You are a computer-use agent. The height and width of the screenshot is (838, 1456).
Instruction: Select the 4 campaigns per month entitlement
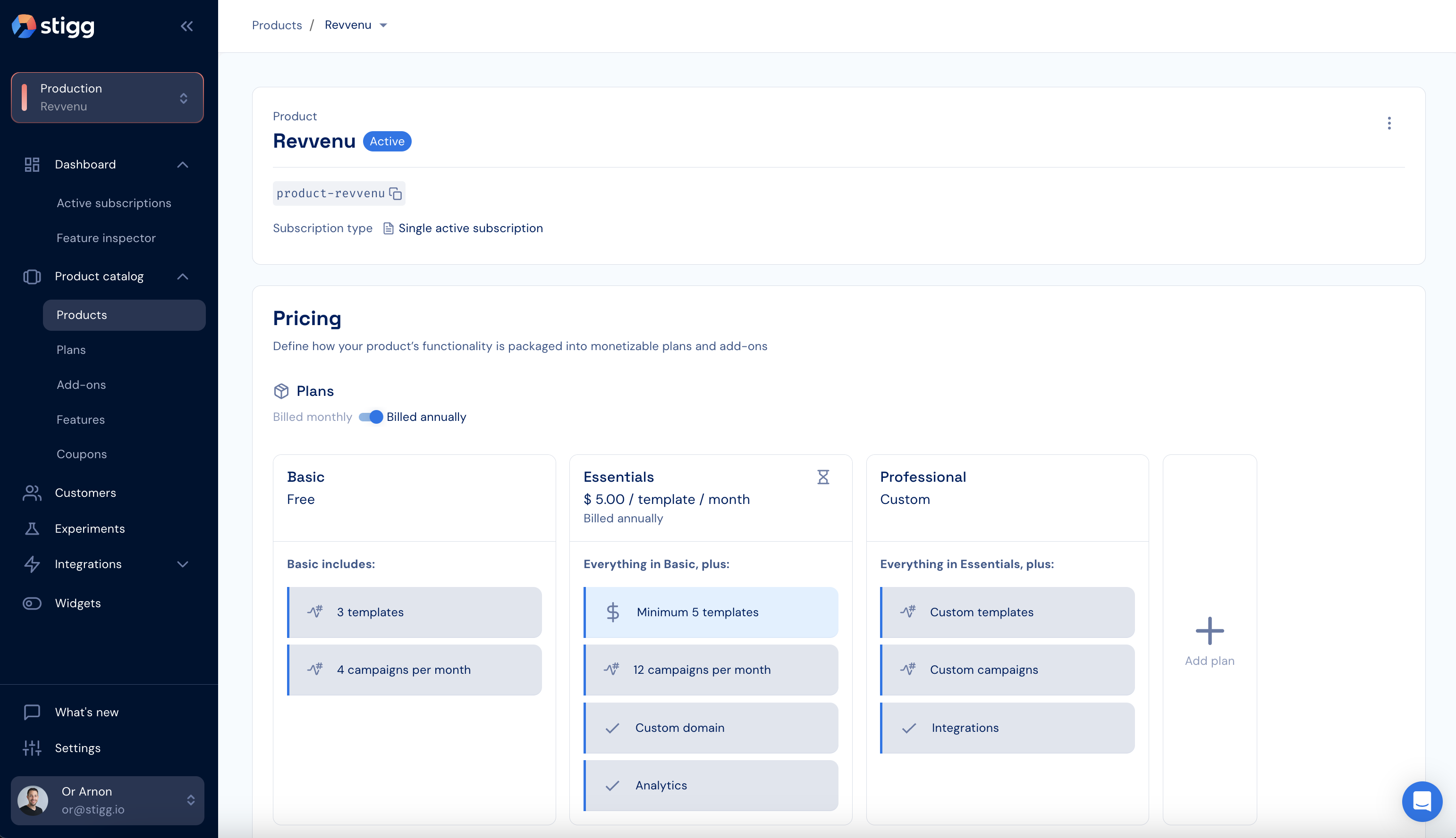coord(415,670)
